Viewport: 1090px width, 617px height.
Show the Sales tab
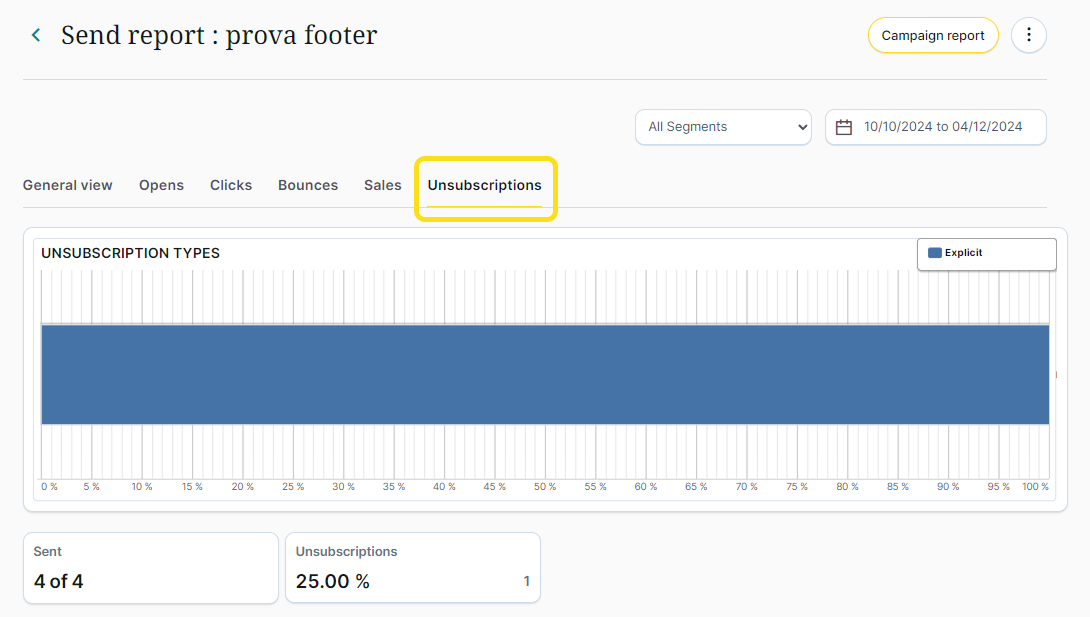383,185
